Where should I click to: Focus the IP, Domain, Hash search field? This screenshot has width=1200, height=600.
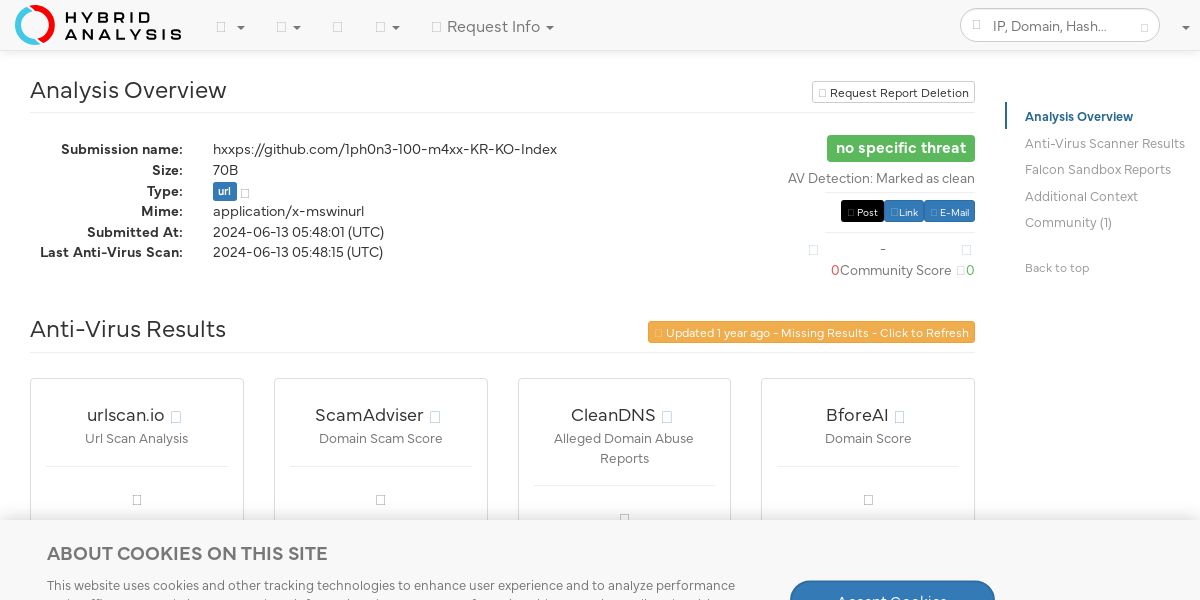pyautogui.click(x=1060, y=26)
